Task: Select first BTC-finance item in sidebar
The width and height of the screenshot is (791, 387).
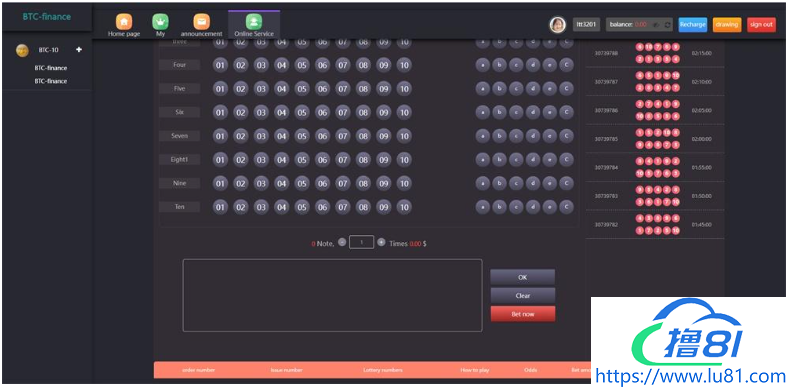Action: click(x=51, y=68)
